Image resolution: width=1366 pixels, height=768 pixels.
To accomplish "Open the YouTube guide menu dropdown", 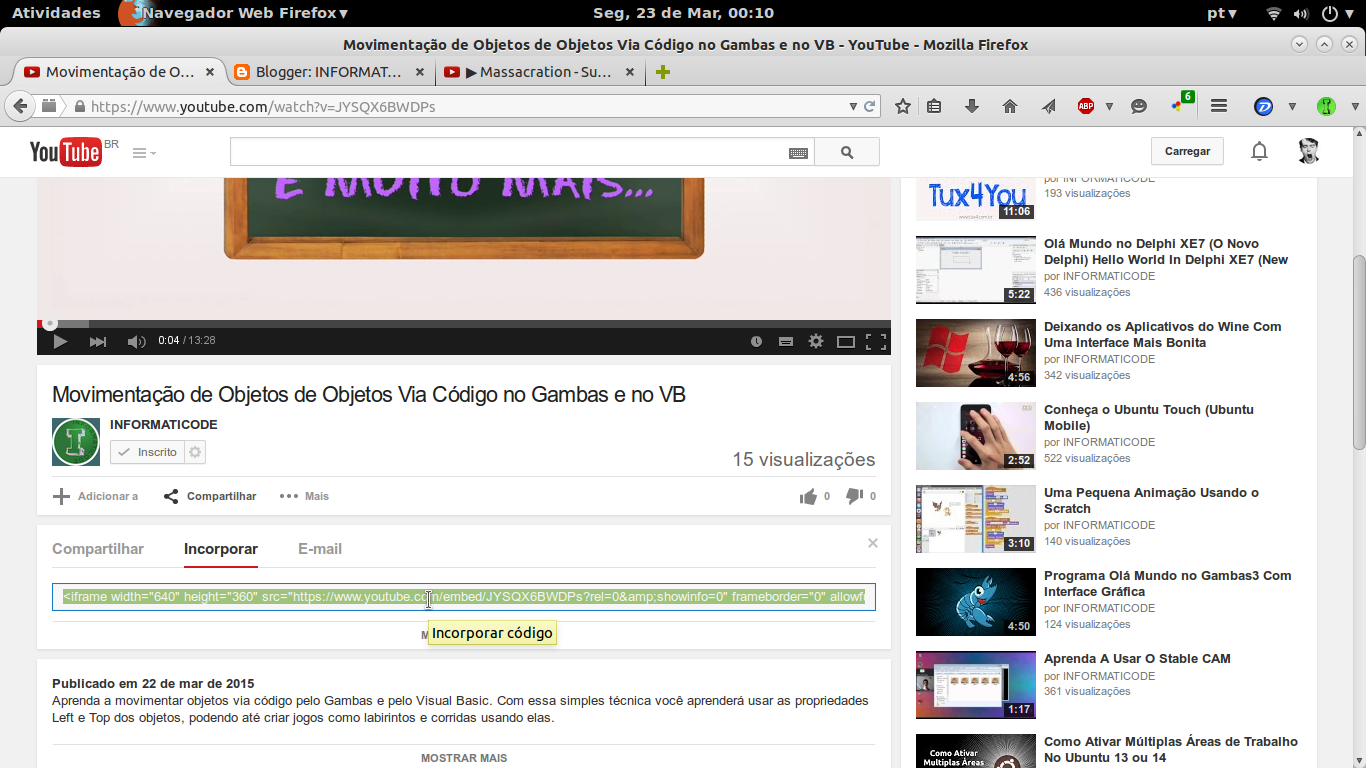I will [145, 153].
